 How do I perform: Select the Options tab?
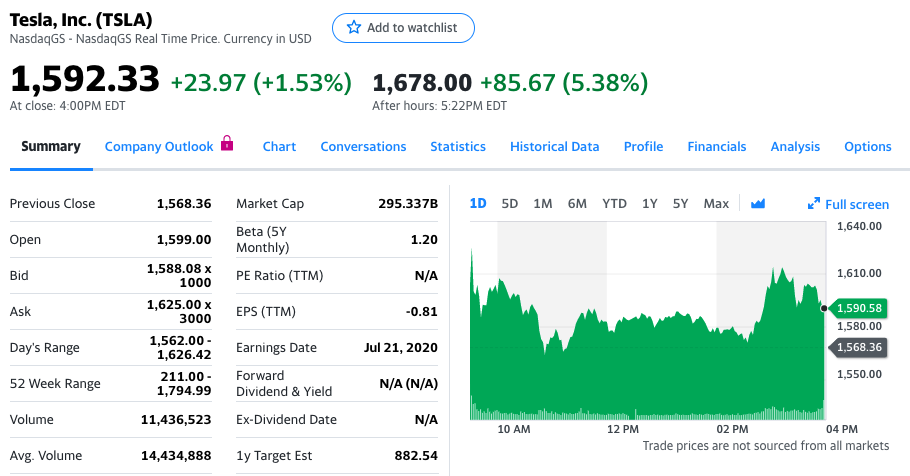[x=867, y=146]
